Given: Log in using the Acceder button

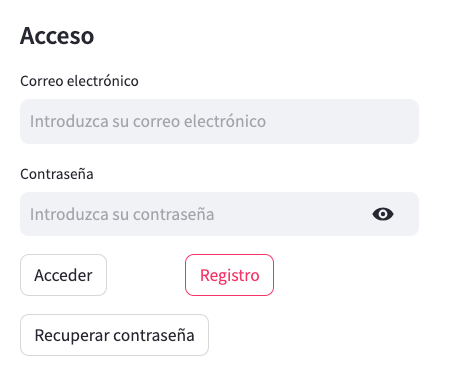Looking at the screenshot, I should point(63,275).
